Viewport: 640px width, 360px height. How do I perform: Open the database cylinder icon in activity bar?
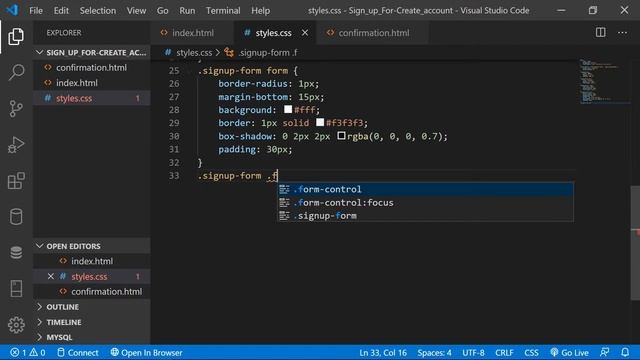(x=16, y=216)
